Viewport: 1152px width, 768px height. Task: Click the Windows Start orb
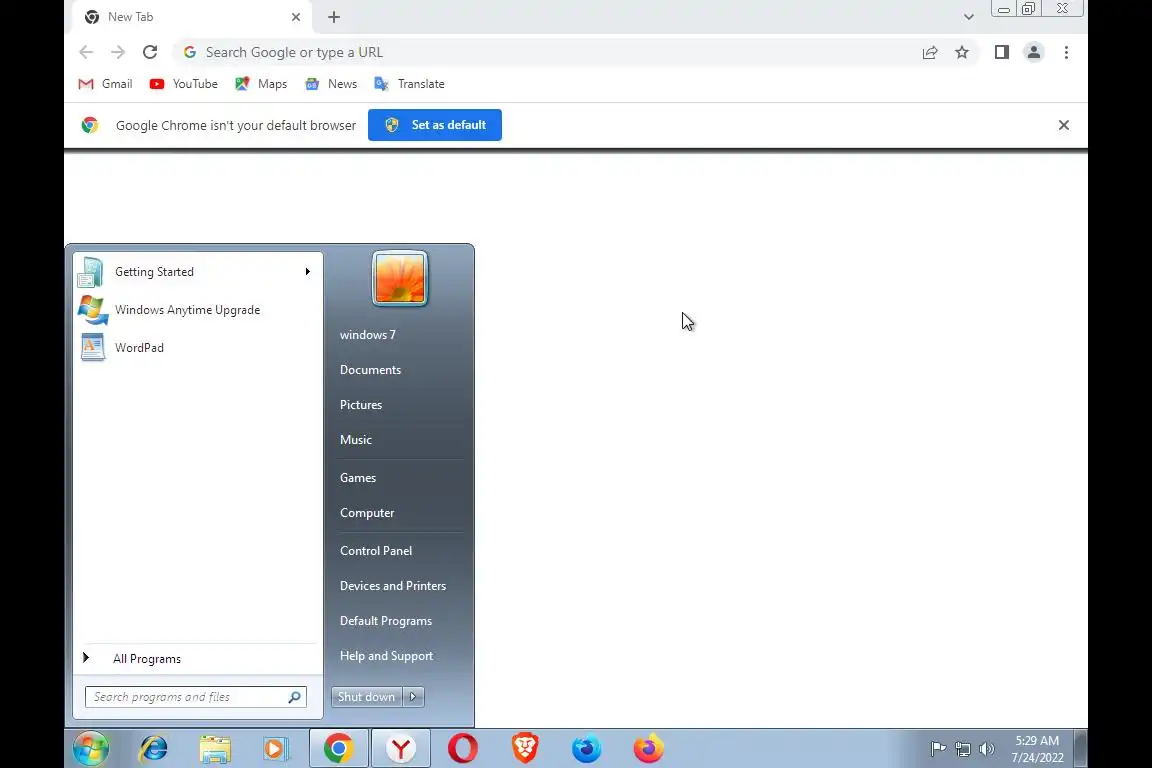point(91,749)
